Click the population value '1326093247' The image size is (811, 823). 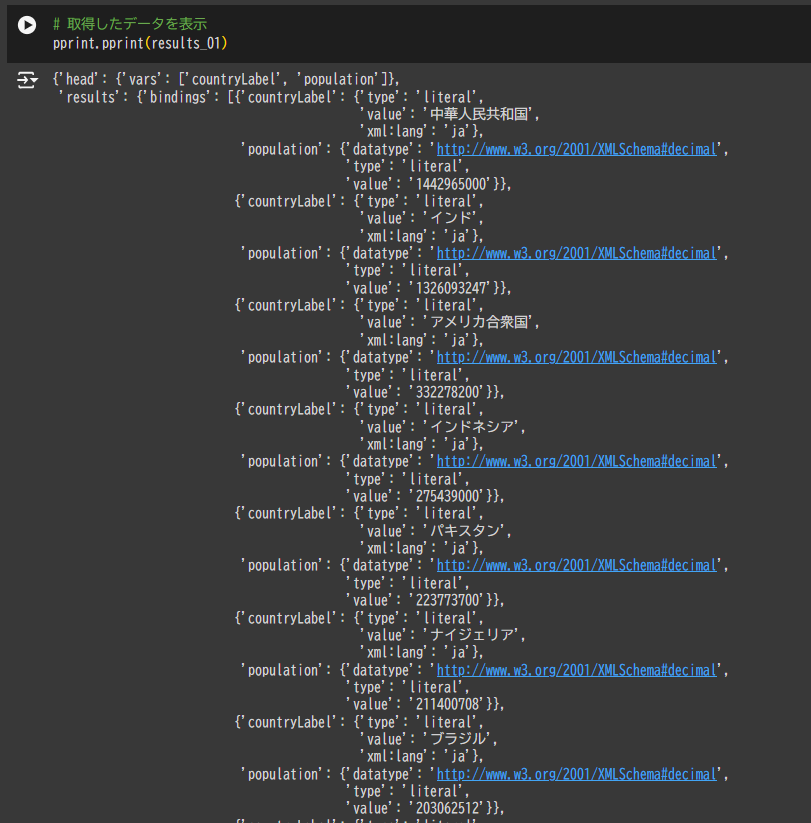click(451, 288)
